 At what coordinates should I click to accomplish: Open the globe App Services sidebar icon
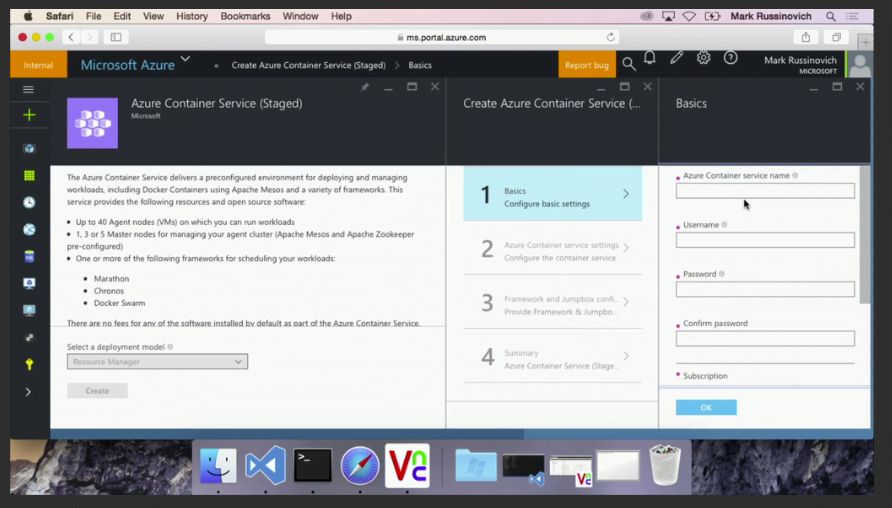[29, 229]
